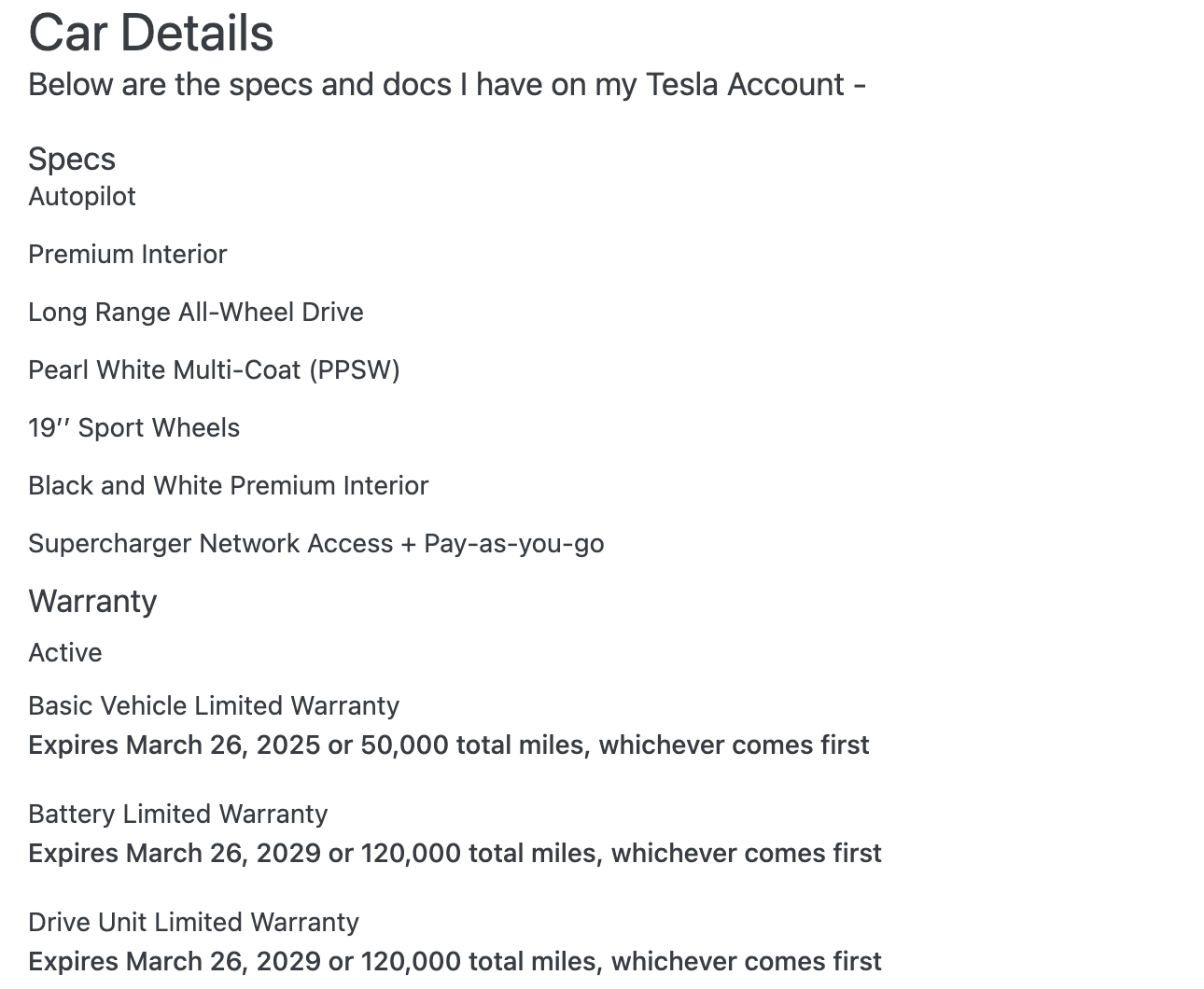Viewport: 1204px width, 989px height.
Task: Click the "Autopilot" spec line
Action: pyautogui.click(x=82, y=197)
